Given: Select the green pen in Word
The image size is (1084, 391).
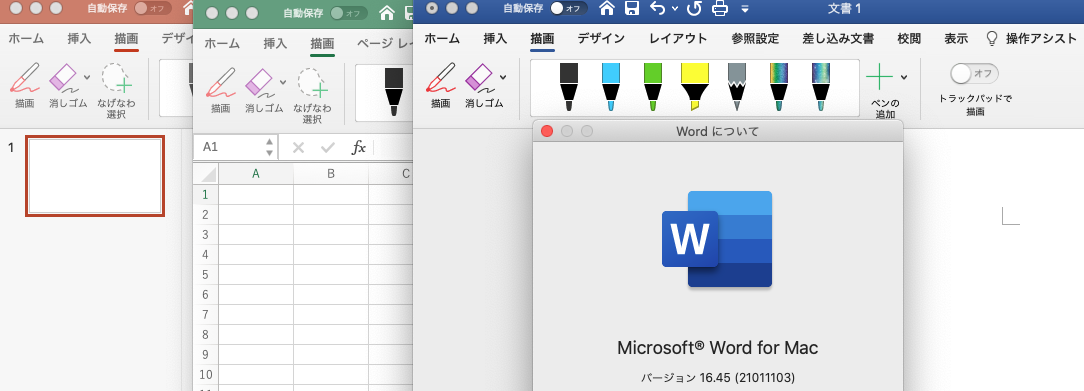Looking at the screenshot, I should coord(653,87).
